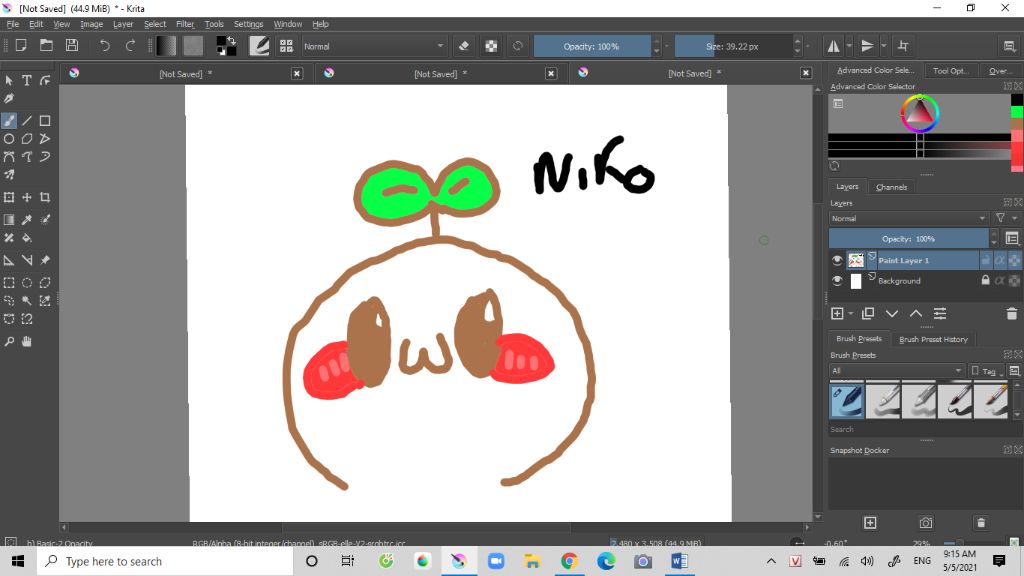The width and height of the screenshot is (1024, 576).
Task: Select the Text tool
Action: pos(27,80)
